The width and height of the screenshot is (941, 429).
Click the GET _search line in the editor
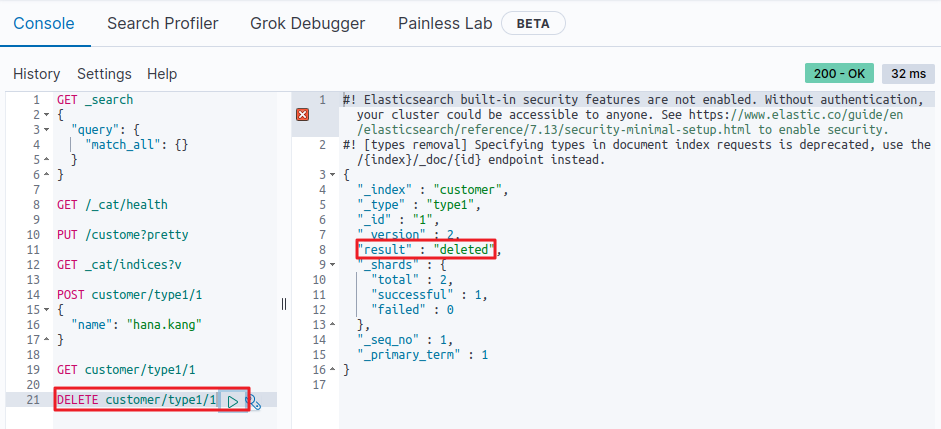coord(95,100)
